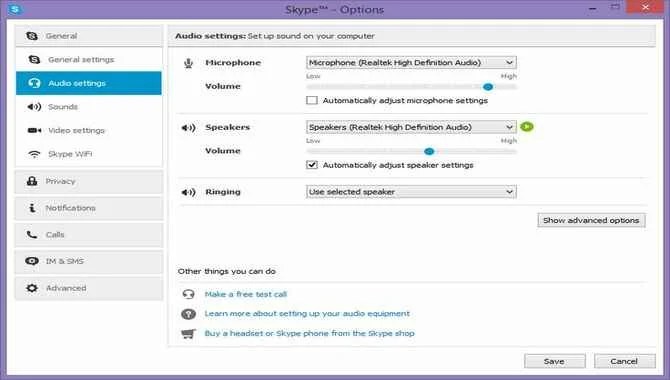Image resolution: width=670 pixels, height=380 pixels.
Task: Make a free test call
Action: [246, 294]
